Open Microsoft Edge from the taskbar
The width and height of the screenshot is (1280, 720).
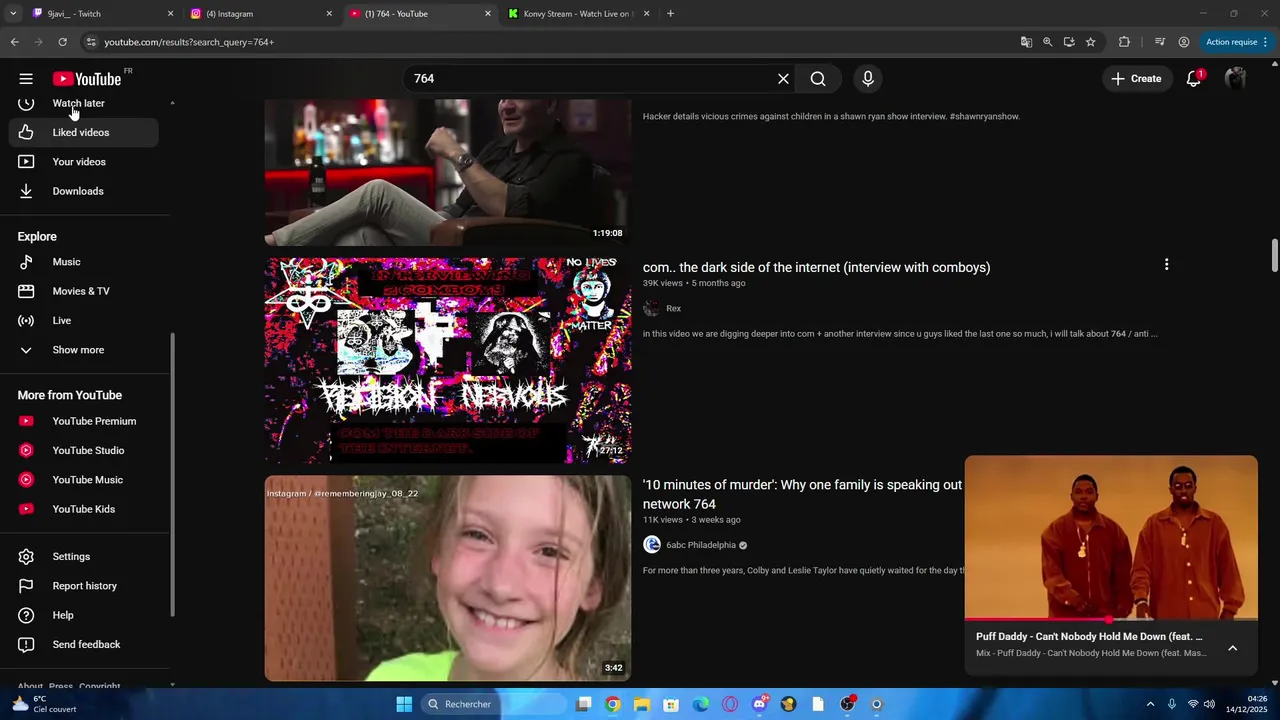(701, 704)
